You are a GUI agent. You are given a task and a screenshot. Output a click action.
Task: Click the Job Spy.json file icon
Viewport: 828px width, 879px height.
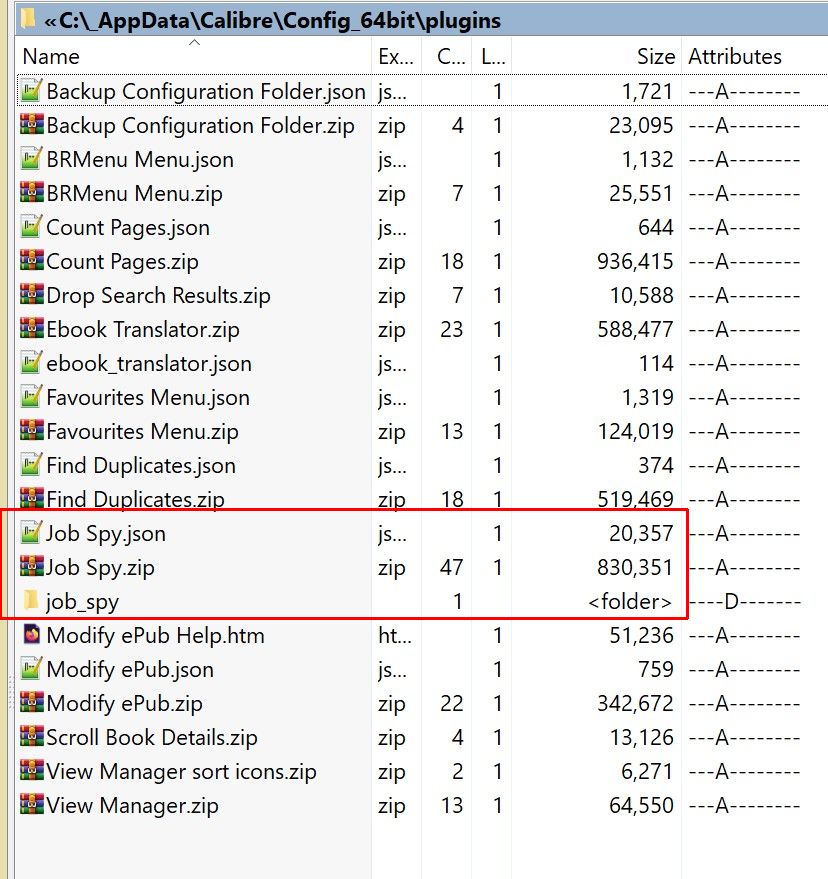click(x=31, y=533)
